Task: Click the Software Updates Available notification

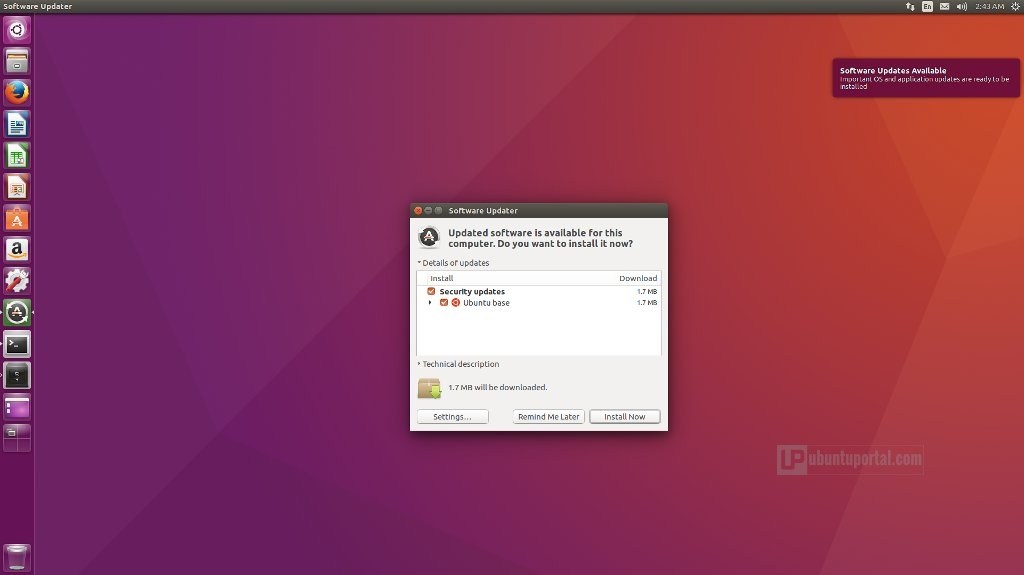Action: [x=926, y=78]
